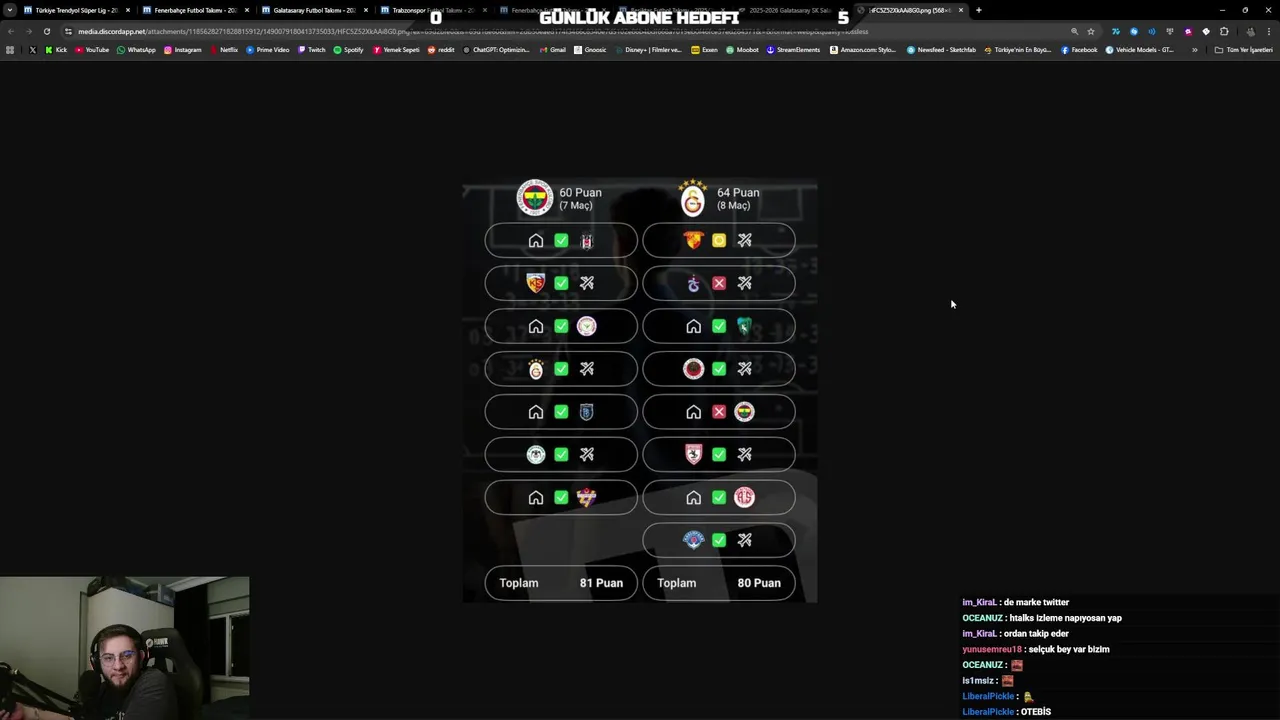
Task: Open the Tüm Yer İşaretleri folder
Action: [1243, 50]
